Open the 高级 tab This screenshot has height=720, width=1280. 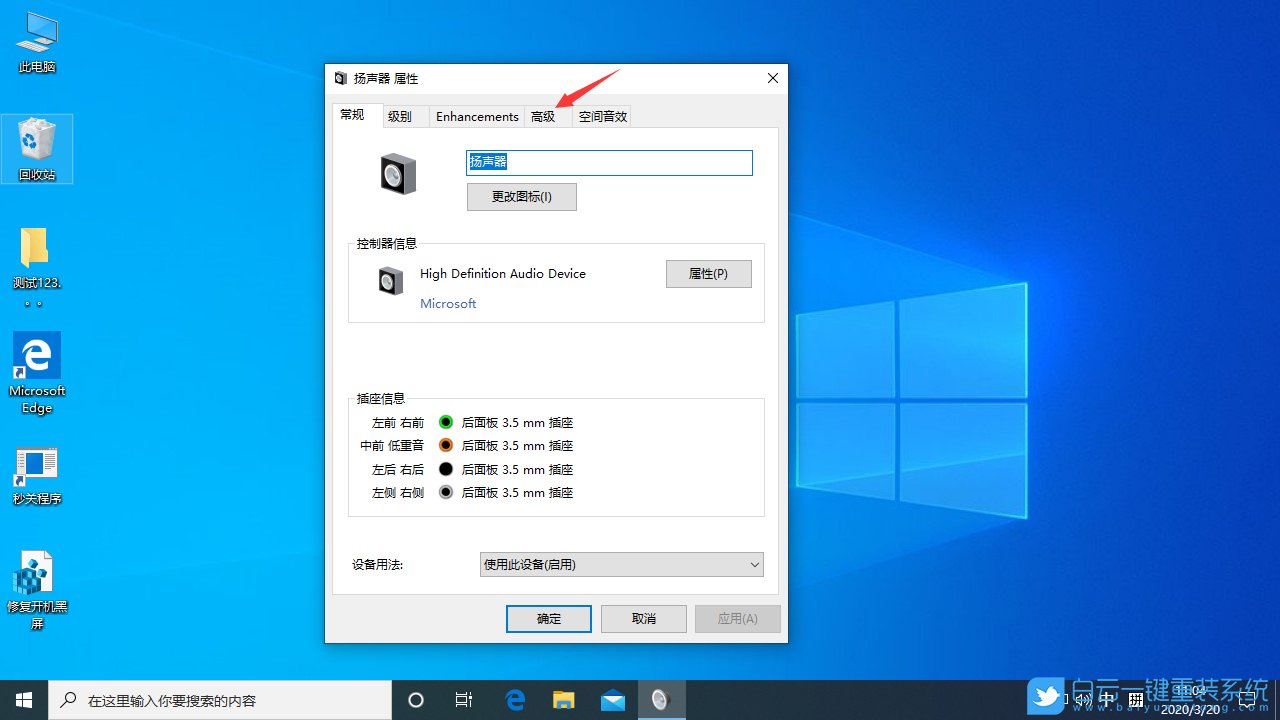544,115
